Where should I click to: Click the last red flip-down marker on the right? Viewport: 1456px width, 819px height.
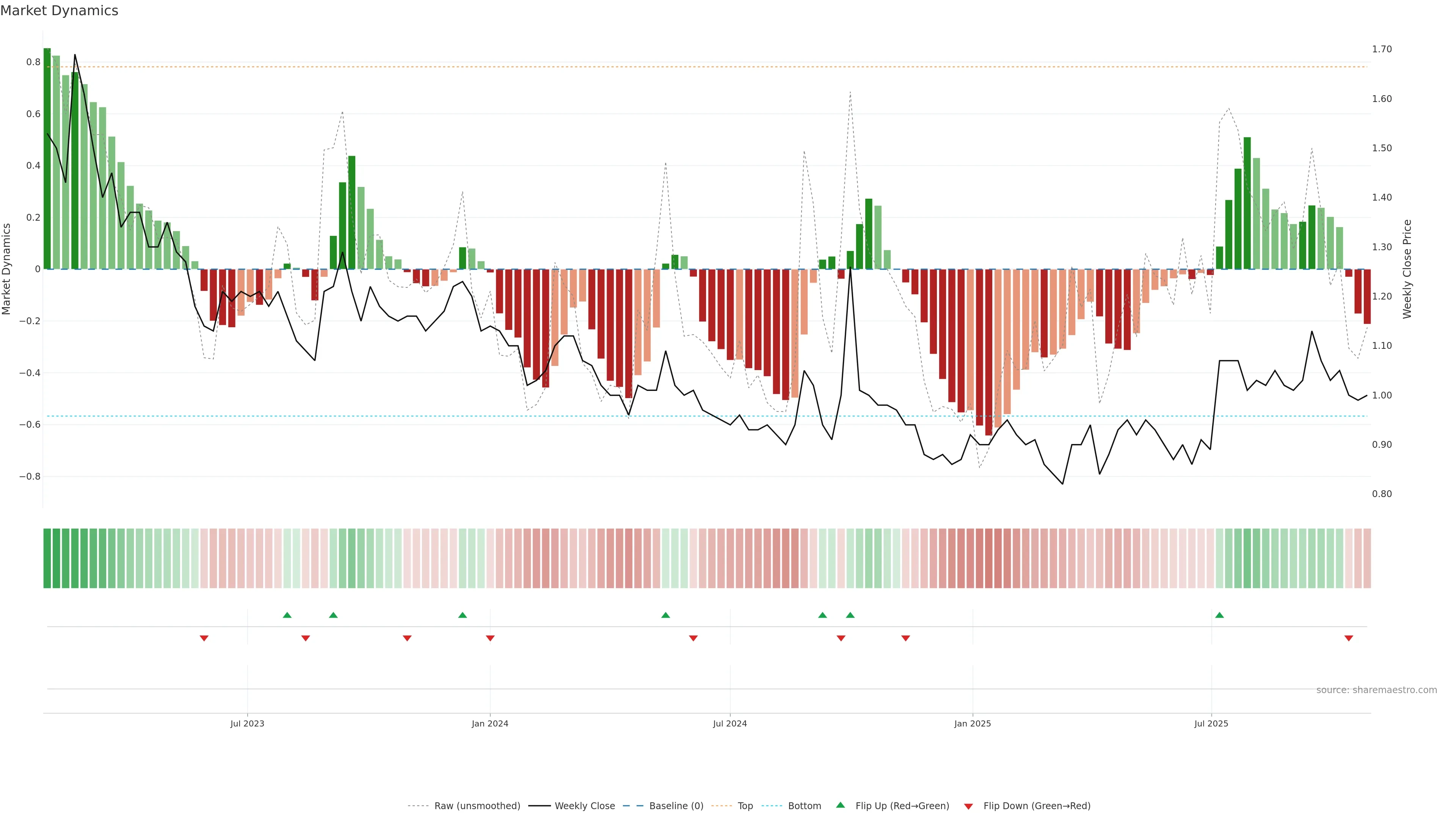click(x=1349, y=638)
